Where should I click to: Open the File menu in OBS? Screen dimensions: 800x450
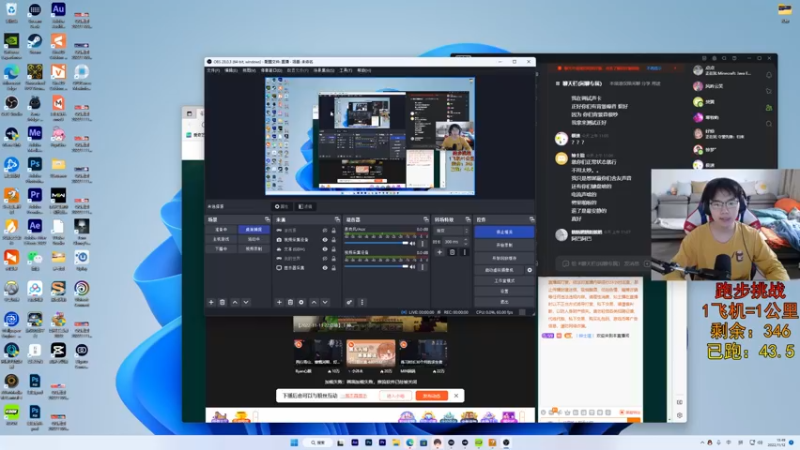213,70
